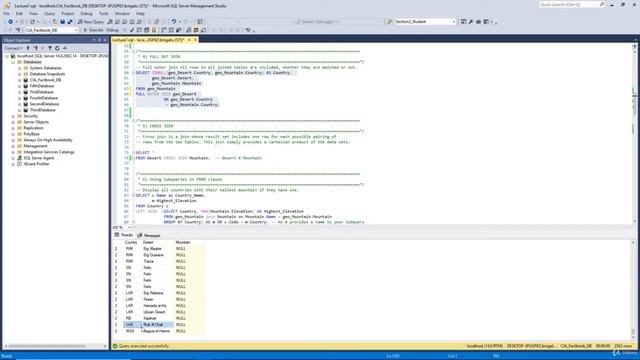Click the Undo arrow icon
The image size is (640, 360).
(174, 22)
